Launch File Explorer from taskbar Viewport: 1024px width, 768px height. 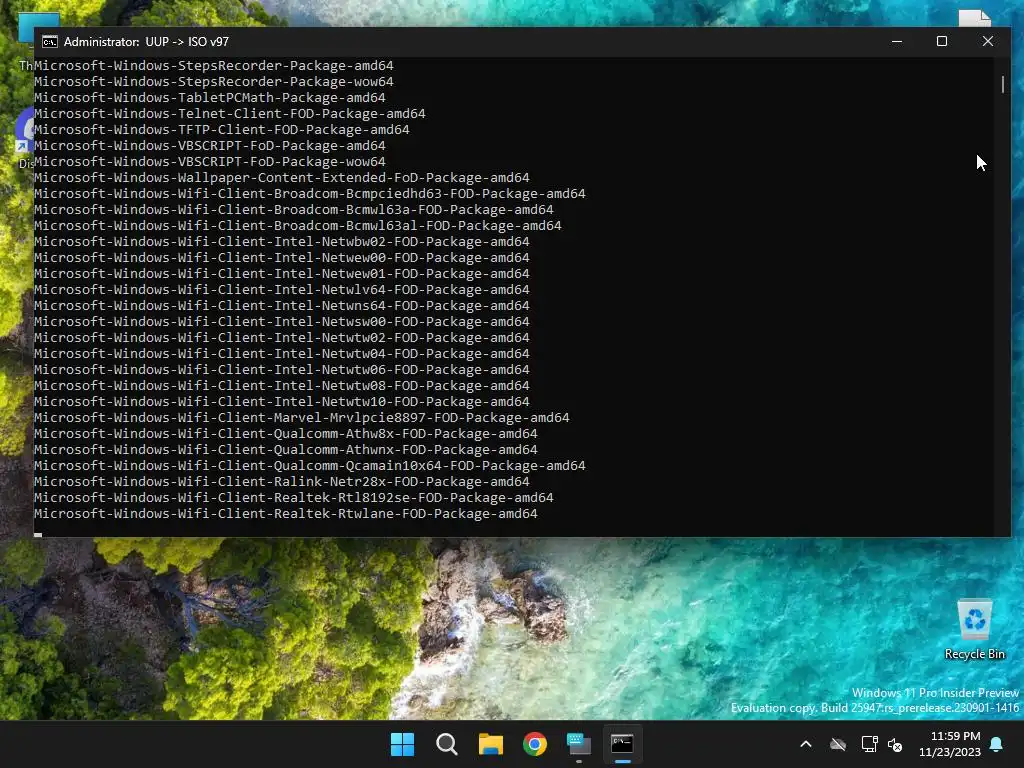point(490,744)
